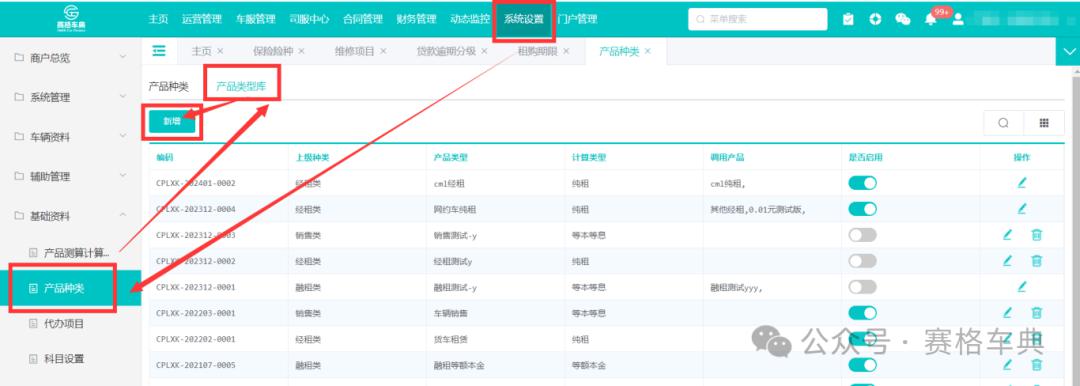Screen dimensions: 1080x386
Task: Open 科目设置 in the sidebar
Action: [x=70, y=358]
